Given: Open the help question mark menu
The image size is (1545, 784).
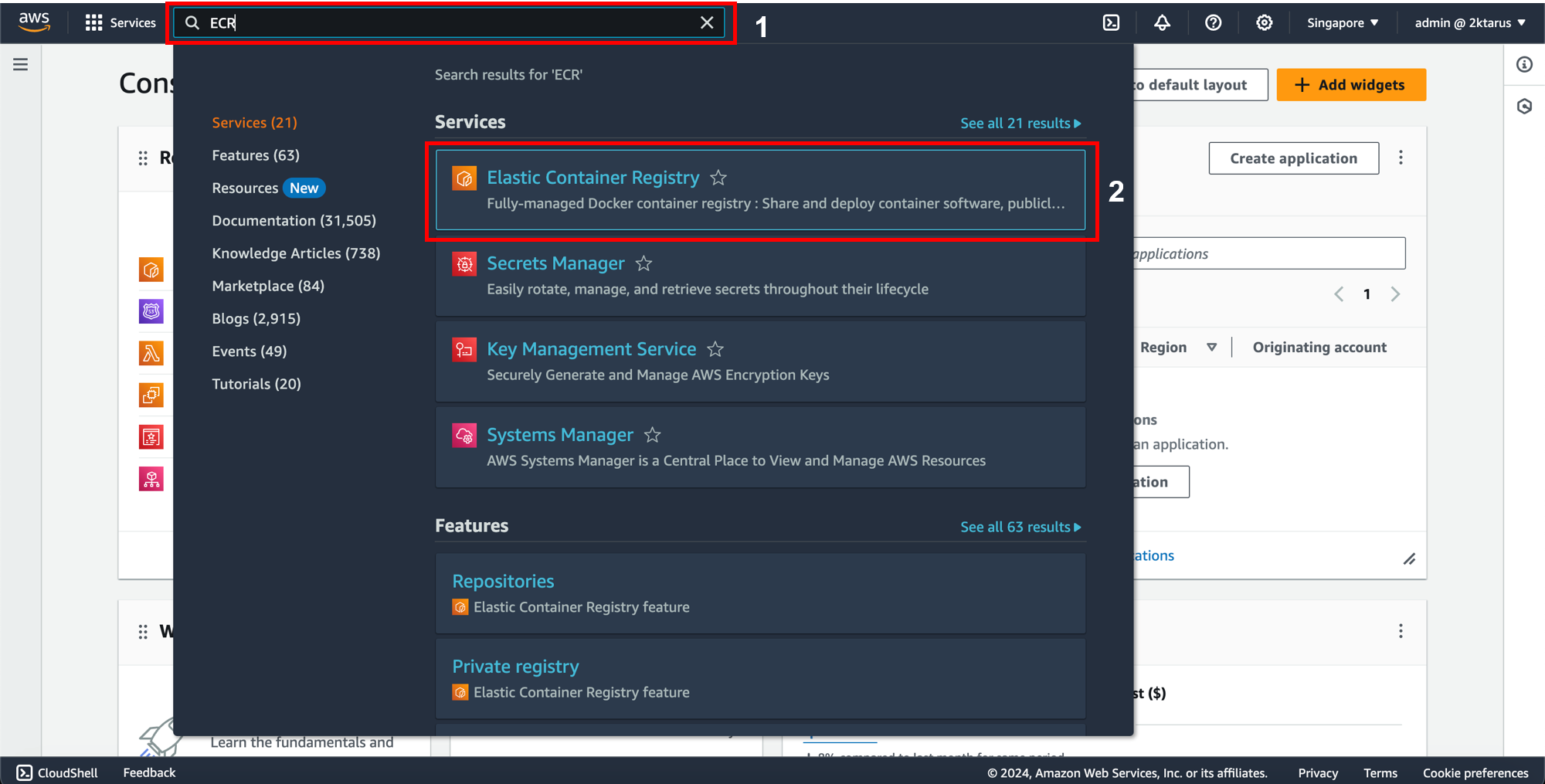Looking at the screenshot, I should pyautogui.click(x=1213, y=22).
